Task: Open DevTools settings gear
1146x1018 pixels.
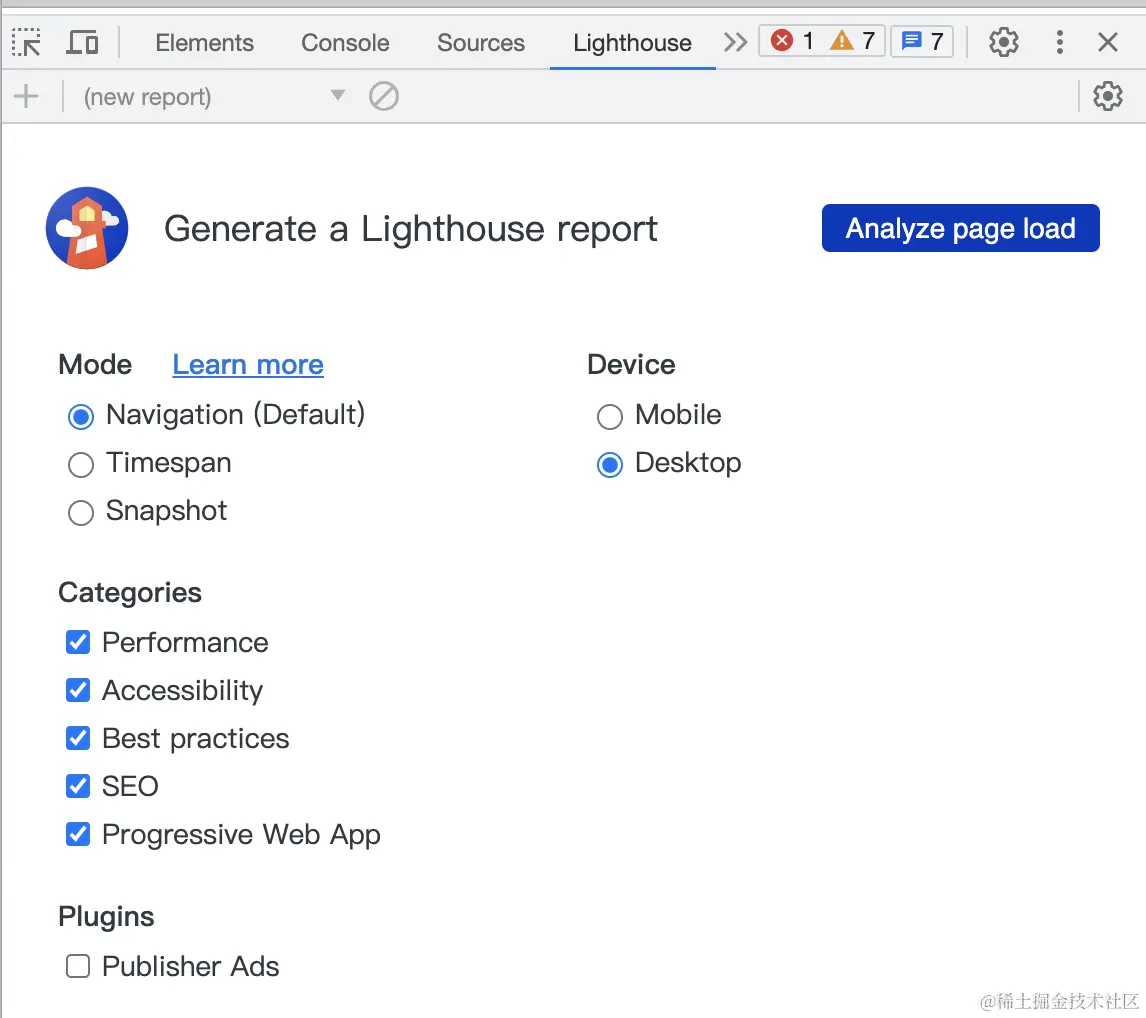Action: 1003,42
